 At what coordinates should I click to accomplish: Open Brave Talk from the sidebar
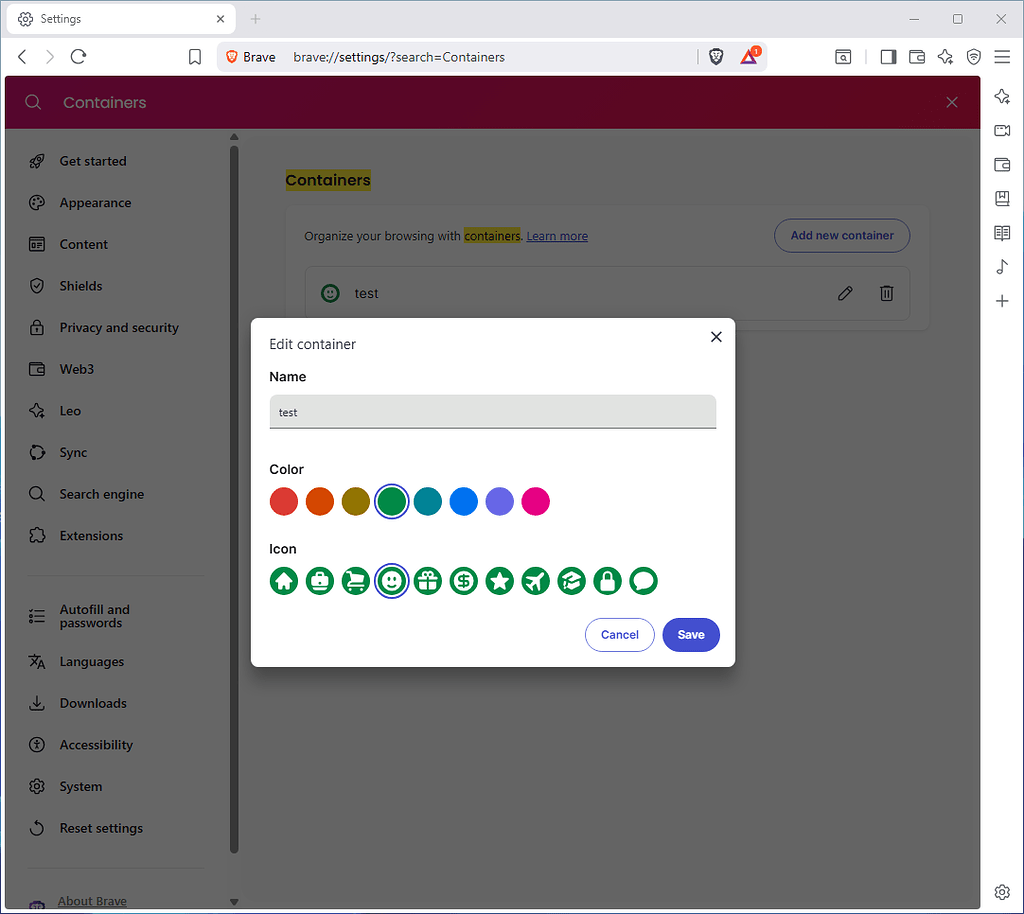click(x=1003, y=131)
